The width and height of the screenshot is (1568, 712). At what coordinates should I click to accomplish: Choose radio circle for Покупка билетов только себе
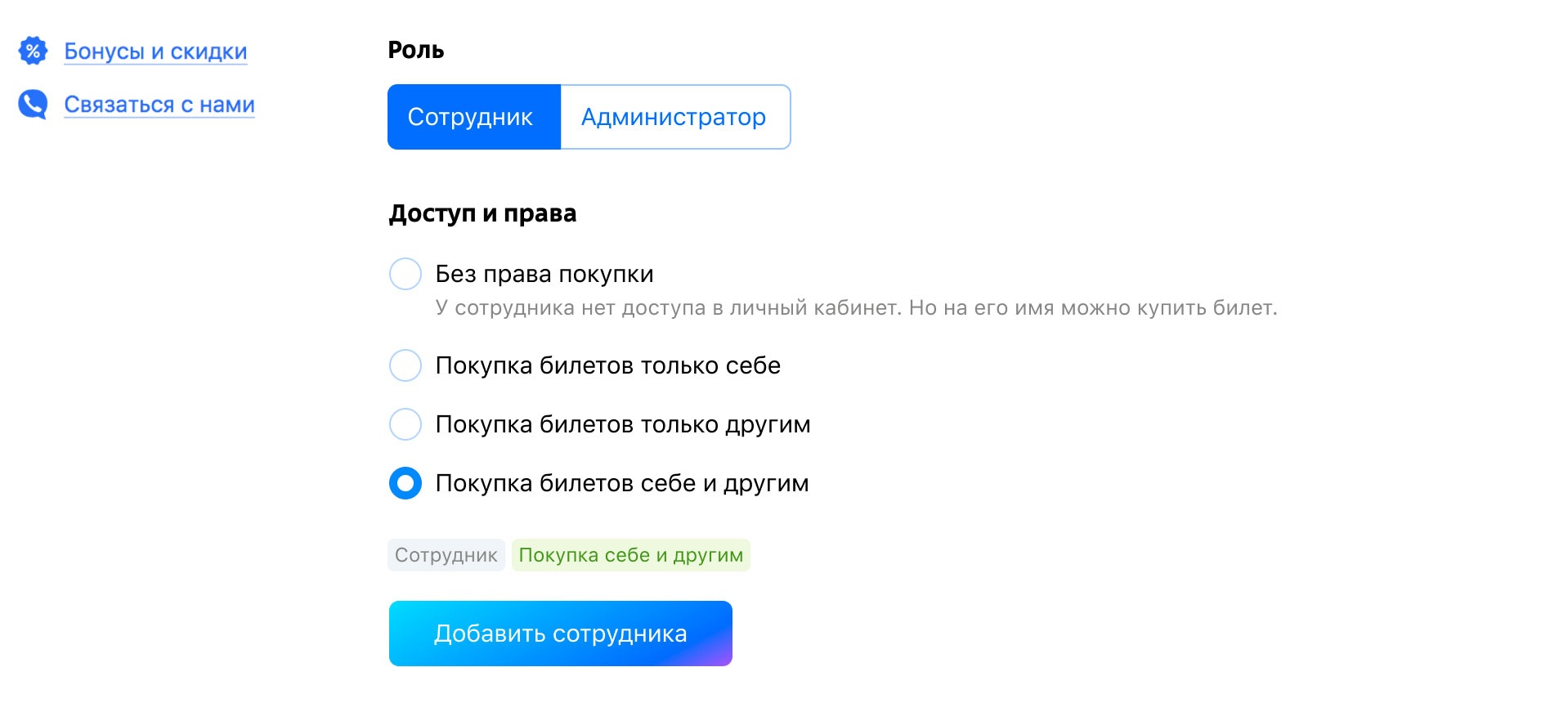[405, 365]
